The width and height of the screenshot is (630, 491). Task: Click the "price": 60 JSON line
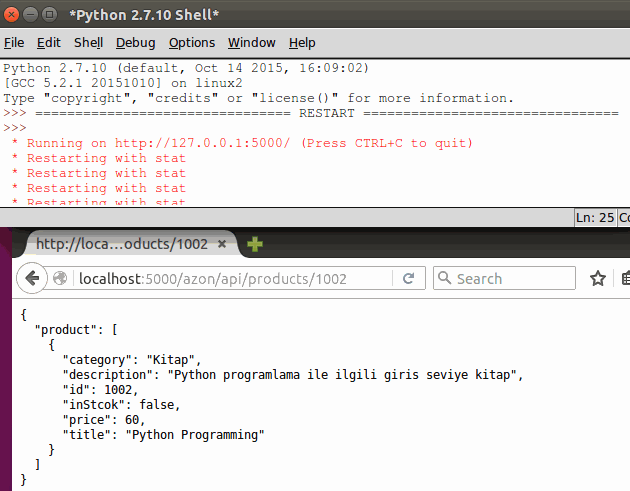[x=103, y=420]
